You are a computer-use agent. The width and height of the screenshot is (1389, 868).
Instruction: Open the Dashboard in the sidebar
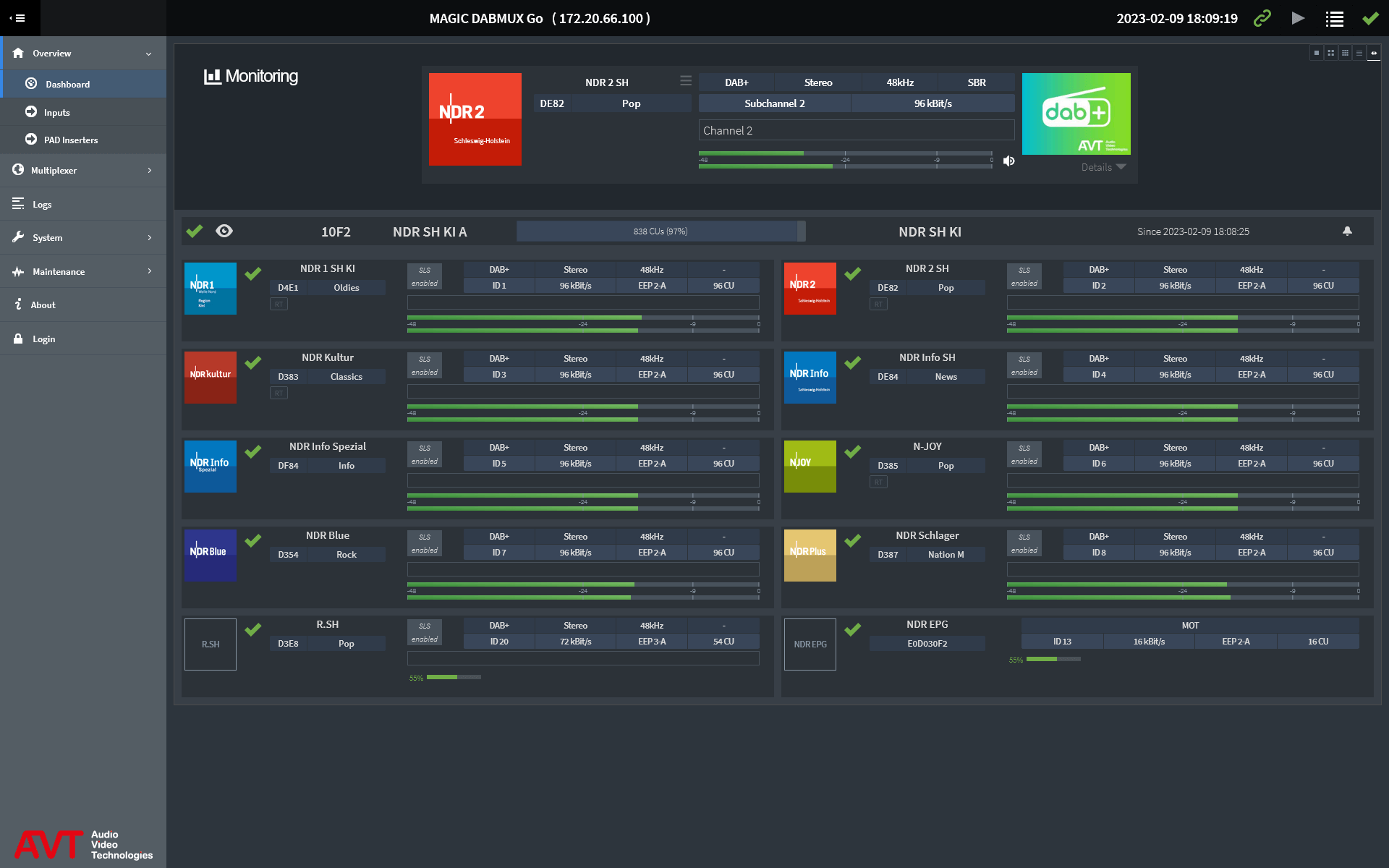tap(67, 84)
